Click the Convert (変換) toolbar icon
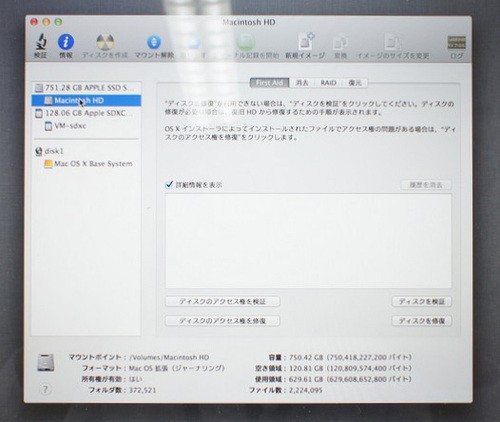This screenshot has width=500, height=422. (340, 42)
